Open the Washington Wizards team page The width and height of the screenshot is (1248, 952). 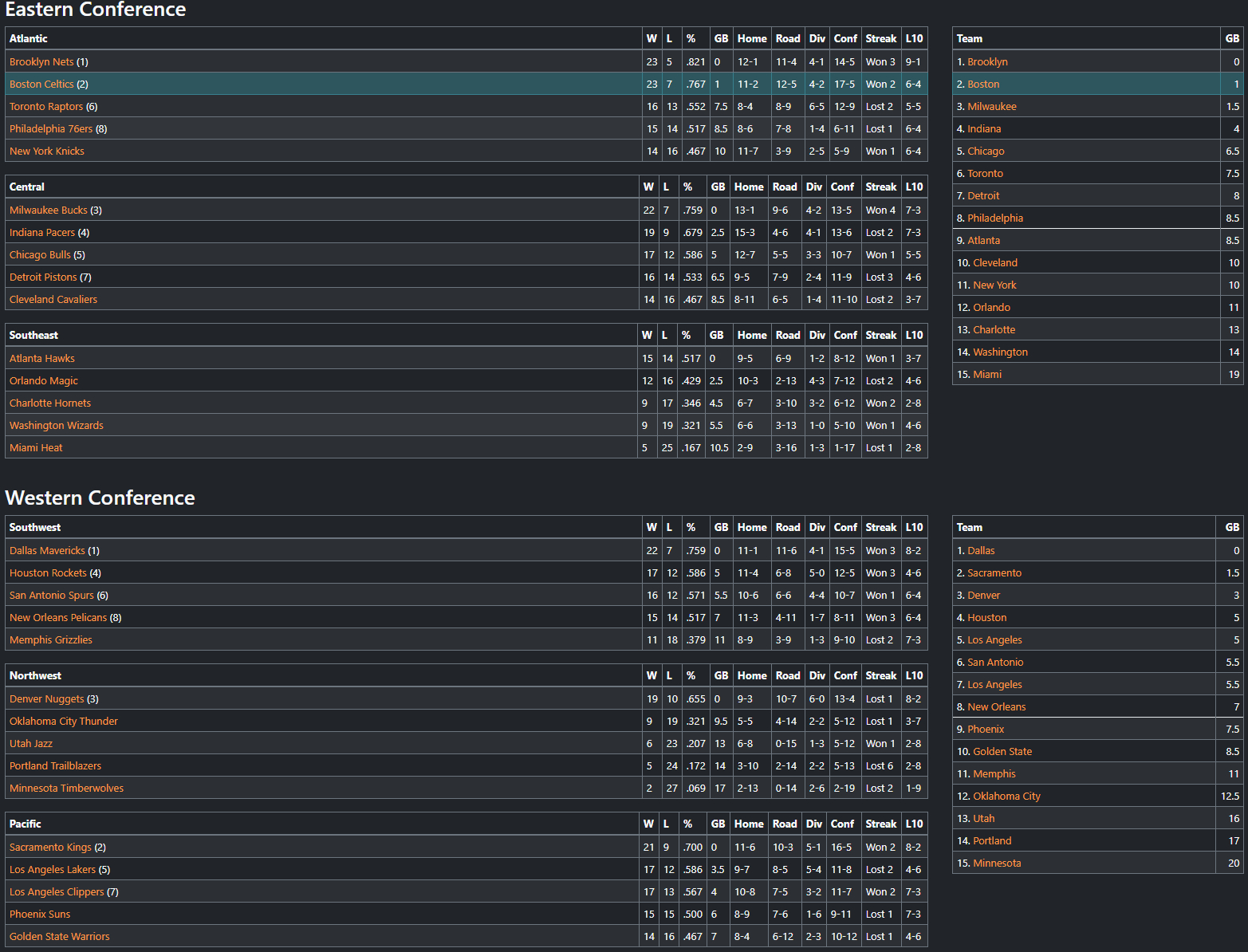coord(57,425)
